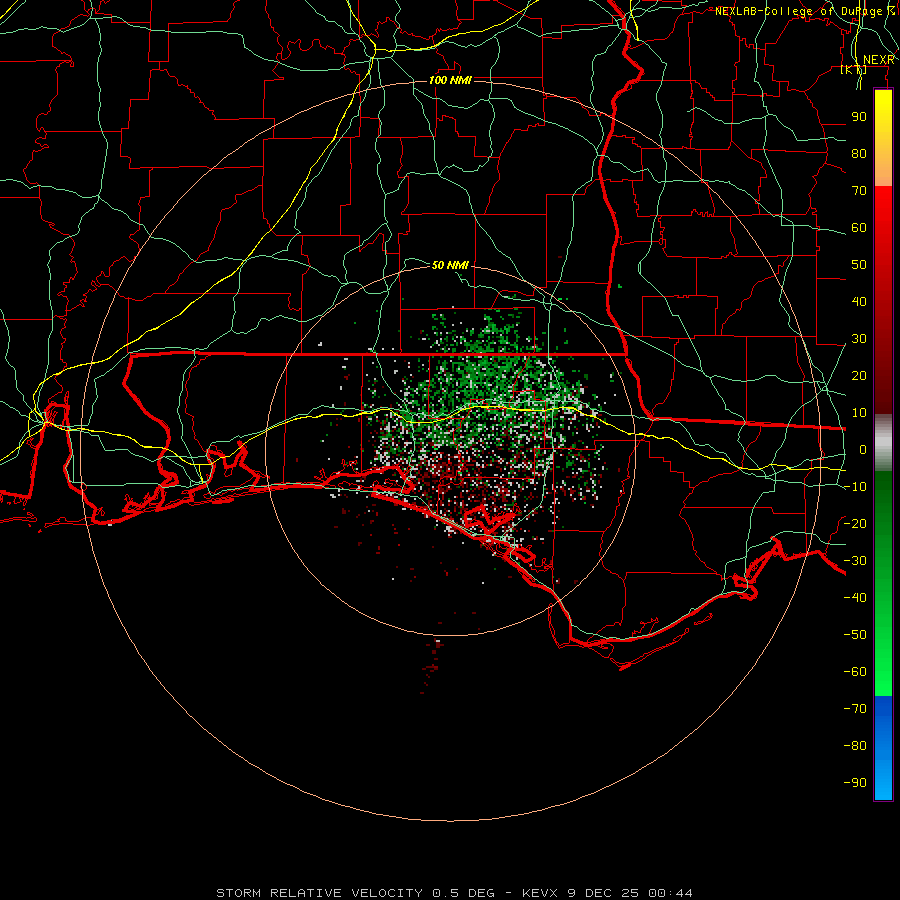Click the "80" value on the velocity scale
This screenshot has width=900, height=900.
tap(859, 154)
